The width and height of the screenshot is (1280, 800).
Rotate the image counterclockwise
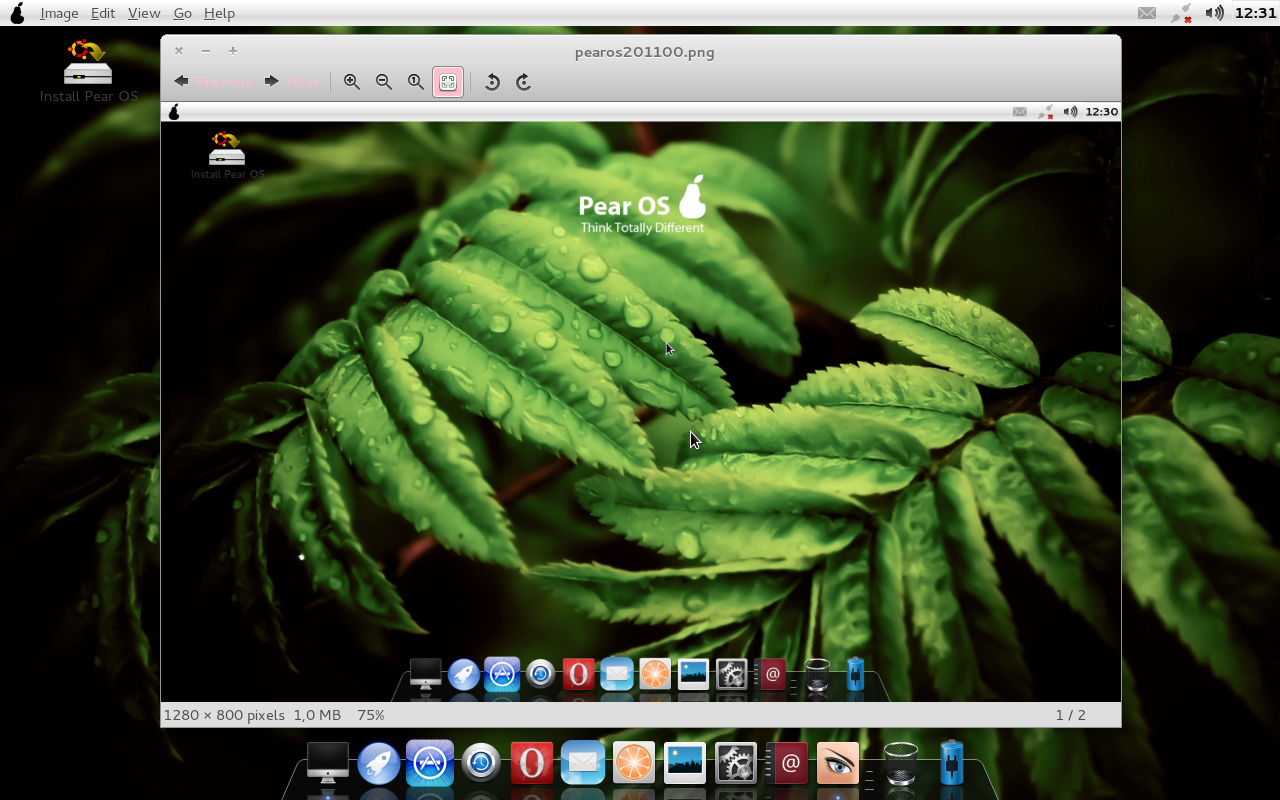coord(491,82)
